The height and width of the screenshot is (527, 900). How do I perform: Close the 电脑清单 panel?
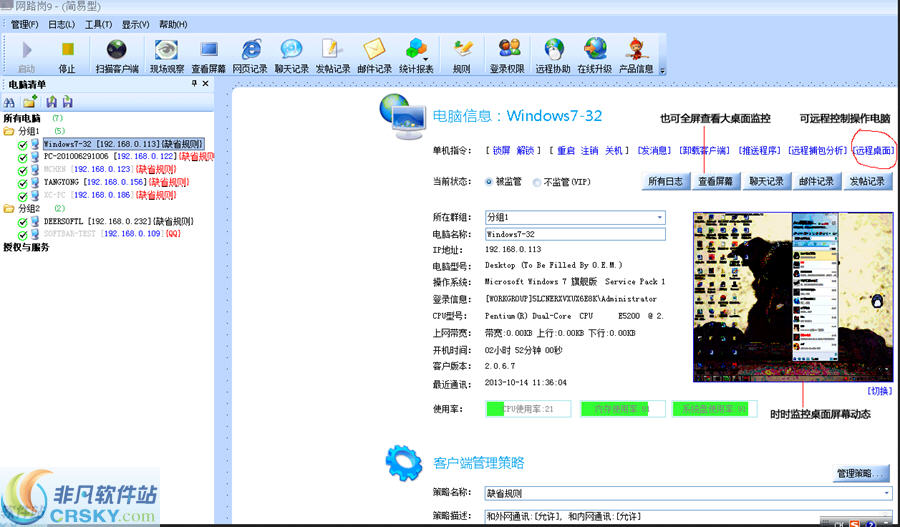[205, 84]
